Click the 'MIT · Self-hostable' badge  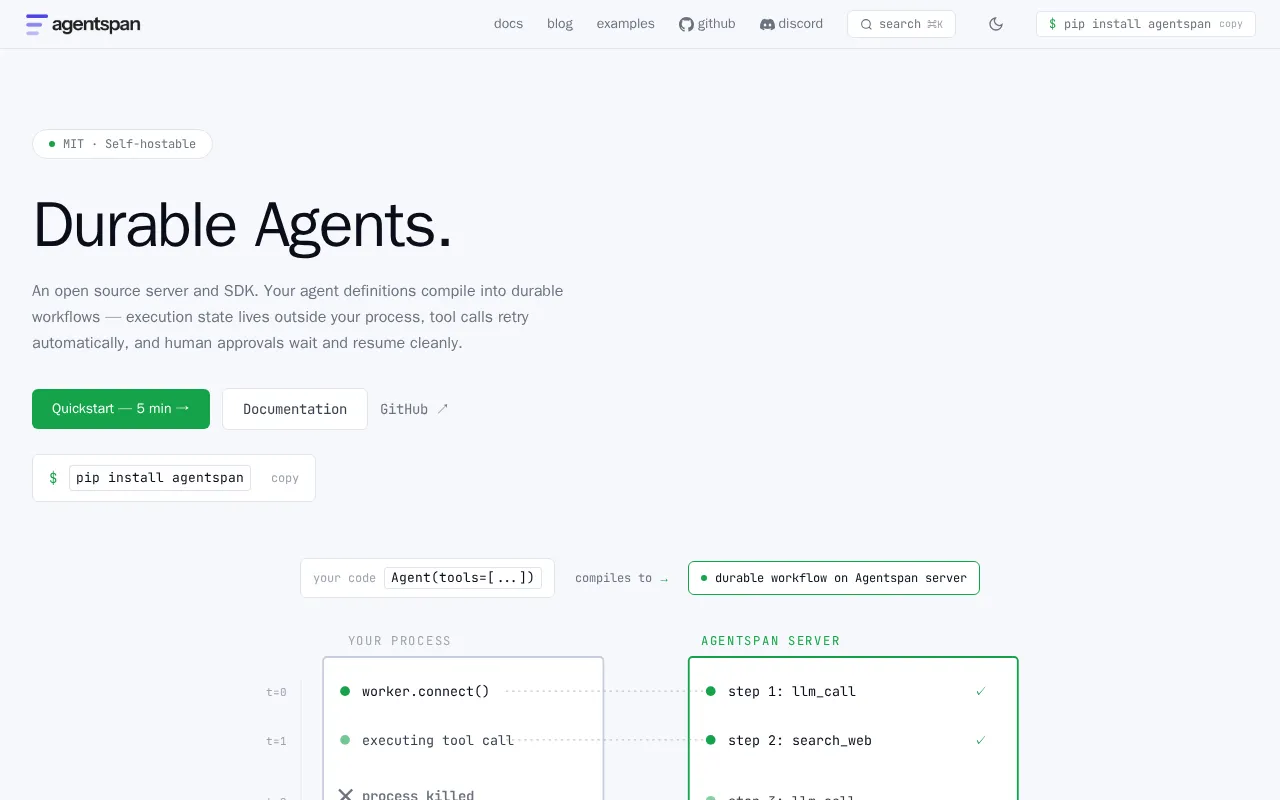(x=122, y=144)
